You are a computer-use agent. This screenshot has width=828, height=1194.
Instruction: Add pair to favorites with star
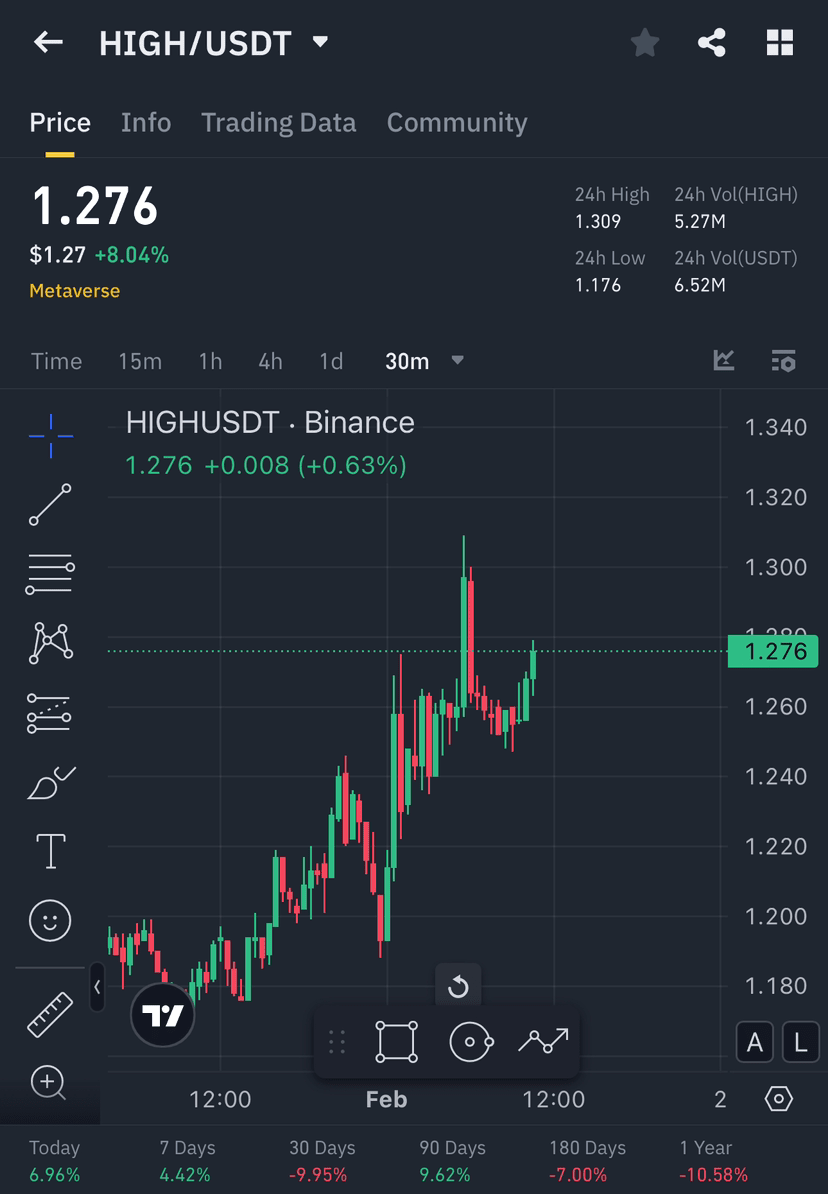click(645, 43)
